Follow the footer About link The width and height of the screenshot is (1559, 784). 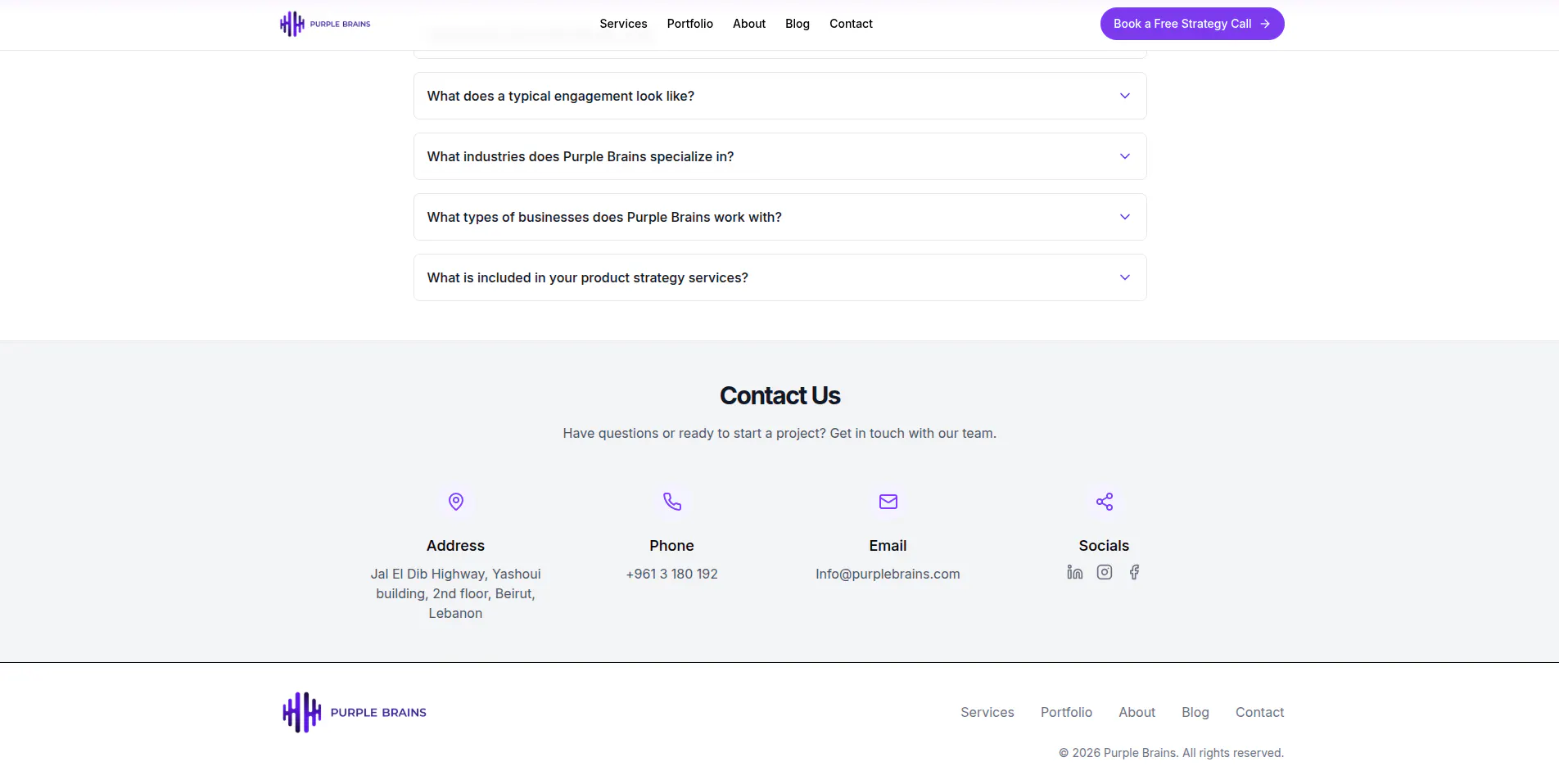pyautogui.click(x=1136, y=712)
